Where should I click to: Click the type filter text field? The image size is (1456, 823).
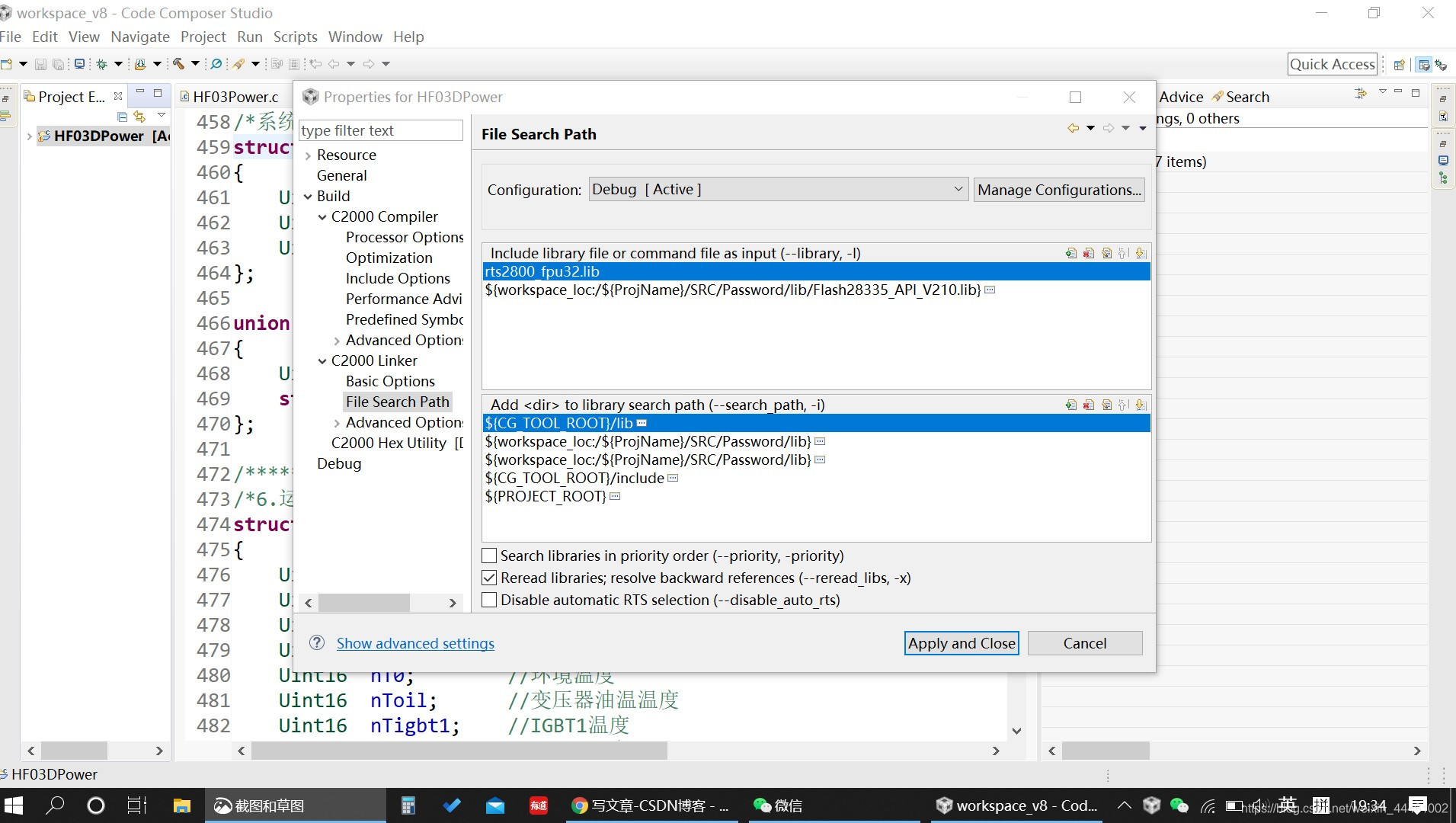click(380, 130)
